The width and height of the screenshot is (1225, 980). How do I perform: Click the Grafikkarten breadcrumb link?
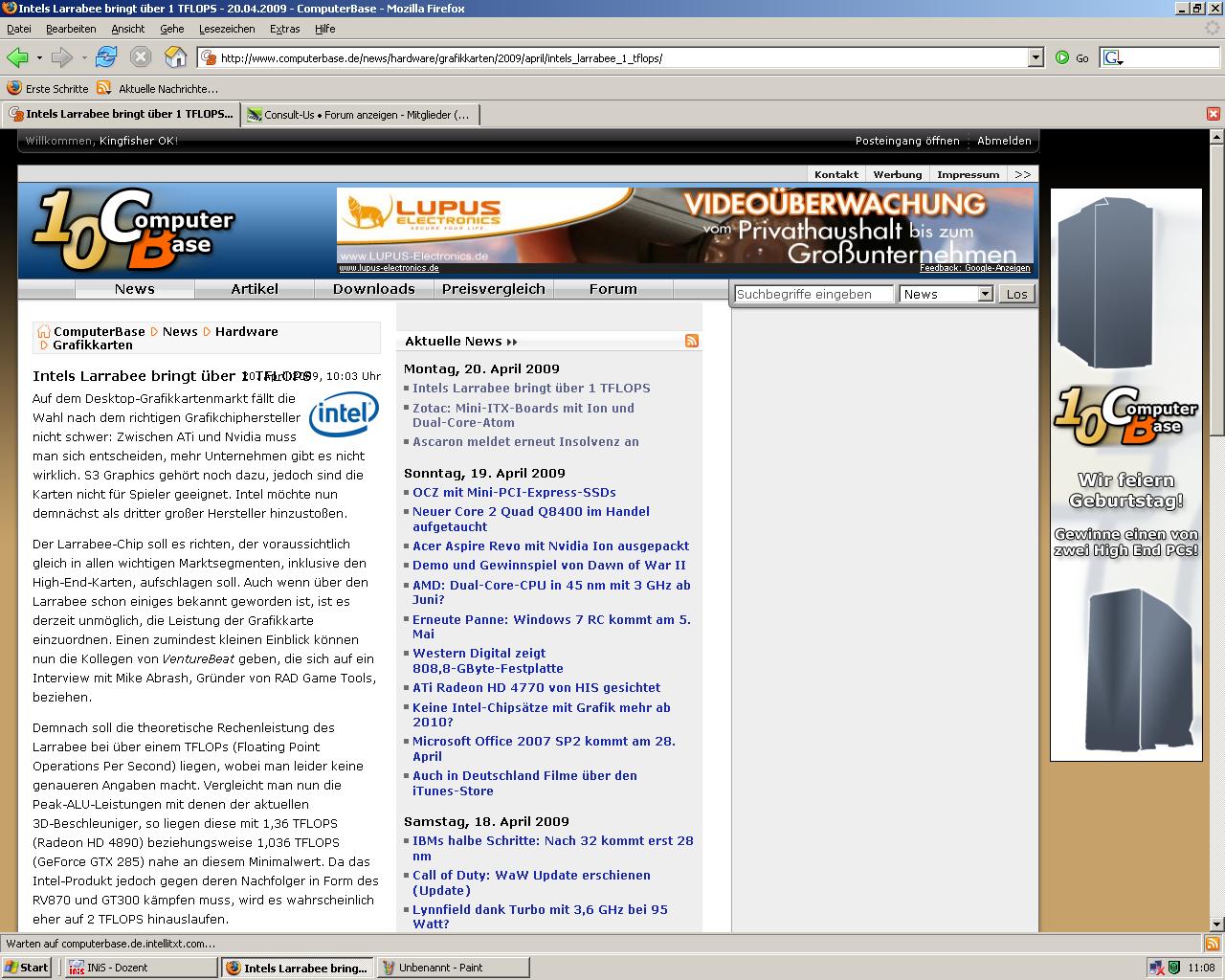(x=93, y=345)
